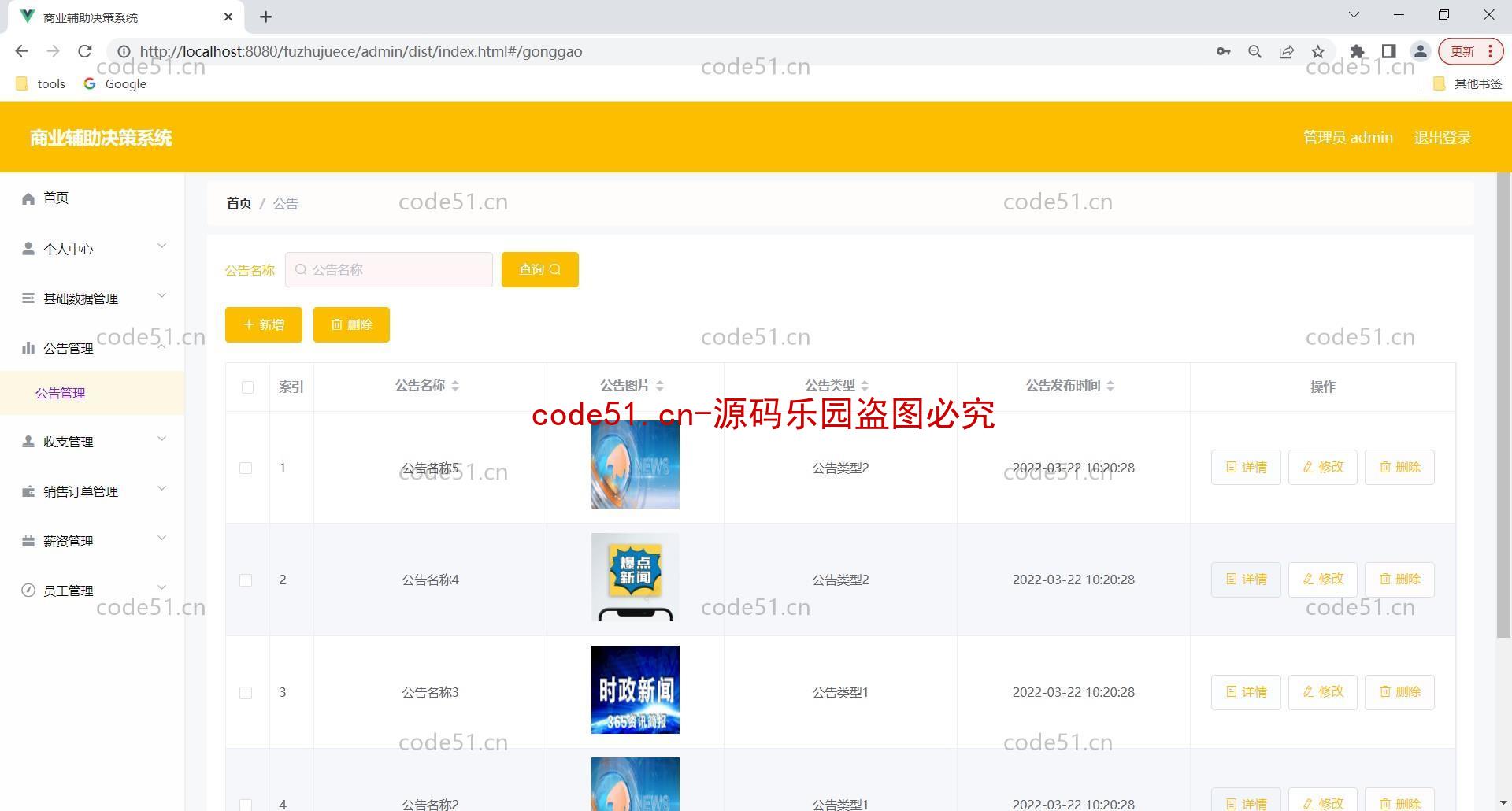The image size is (1512, 811).
Task: Click 删除 for 公告名称3 row
Action: coord(1399,692)
